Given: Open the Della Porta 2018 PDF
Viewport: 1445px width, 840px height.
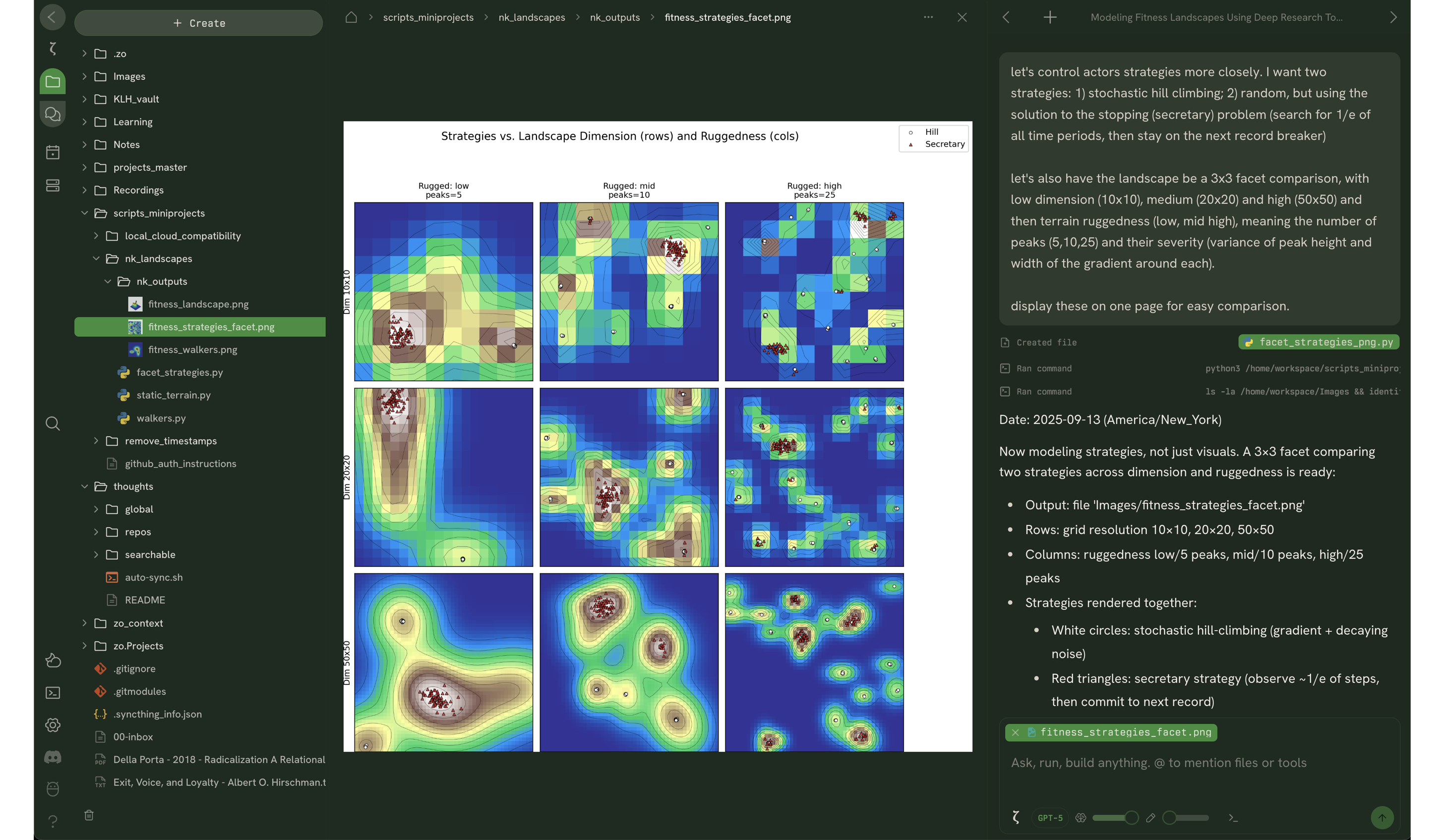Looking at the screenshot, I should pos(219,759).
